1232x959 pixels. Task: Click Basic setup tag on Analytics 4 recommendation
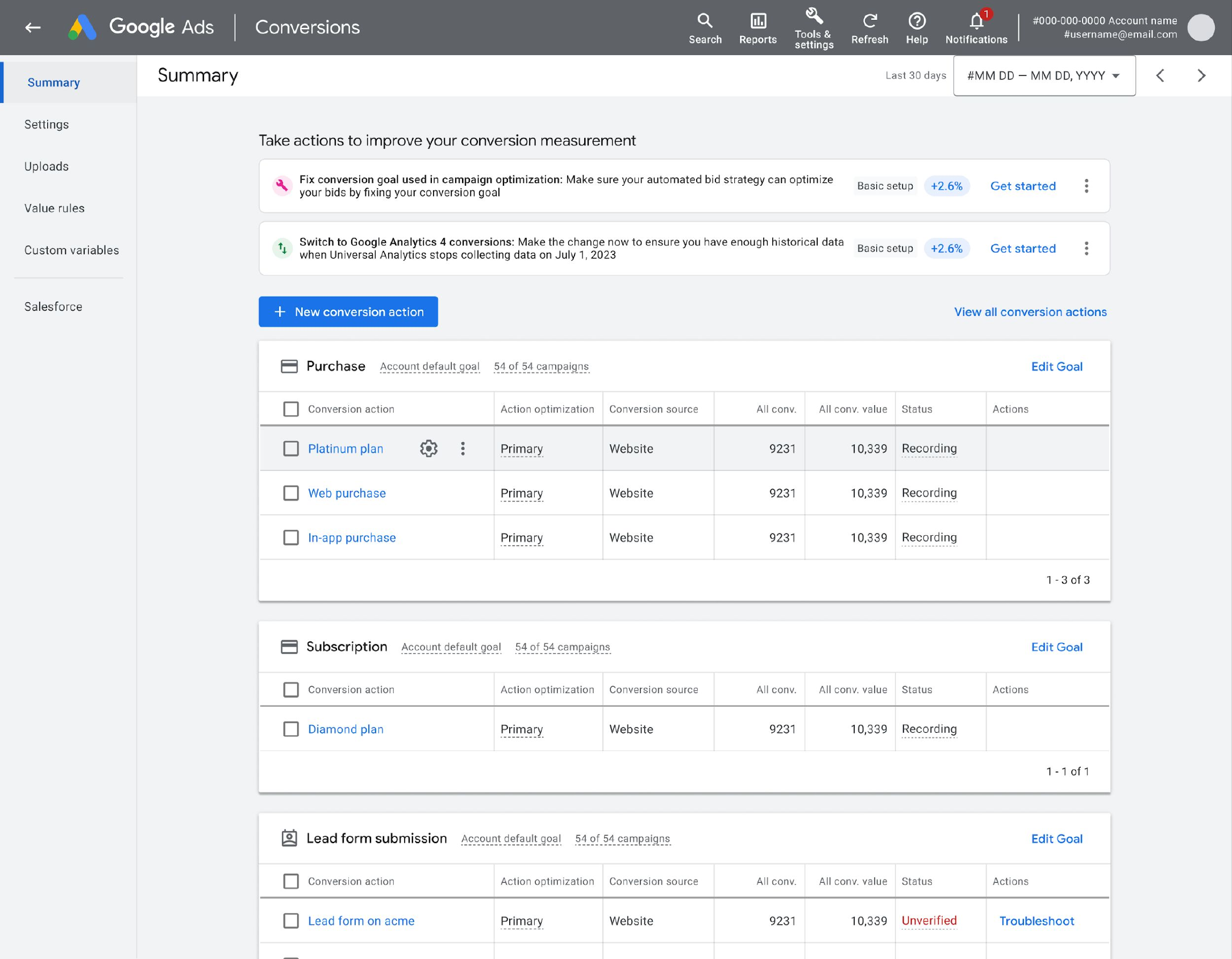[x=885, y=248]
